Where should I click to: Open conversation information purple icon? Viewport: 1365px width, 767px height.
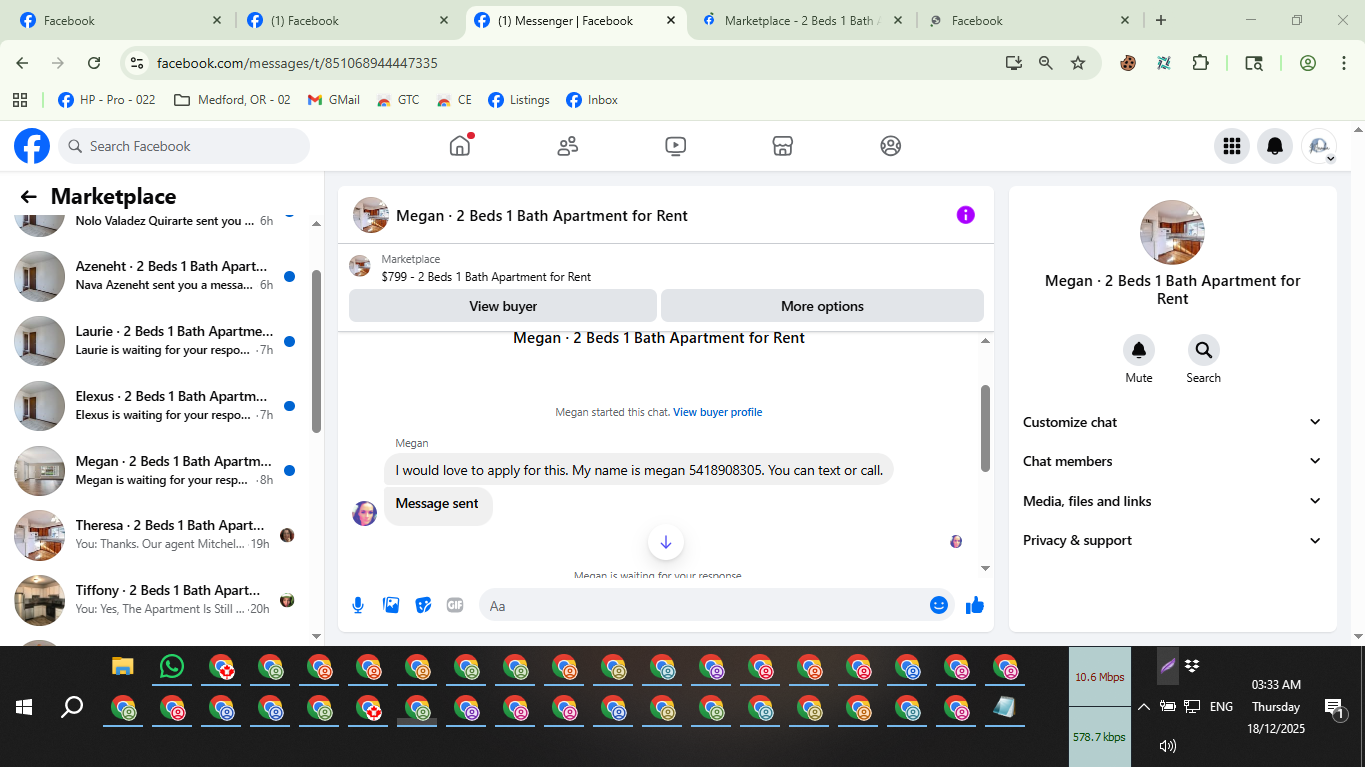point(965,215)
